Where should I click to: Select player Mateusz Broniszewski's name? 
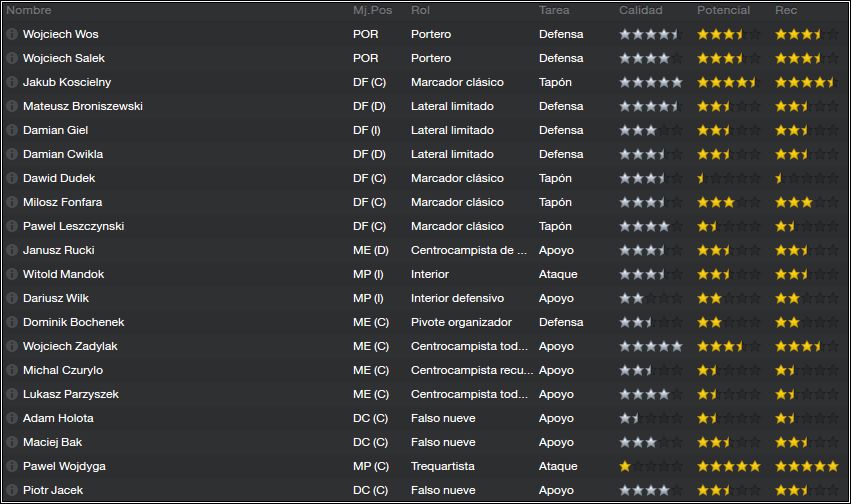(82, 106)
